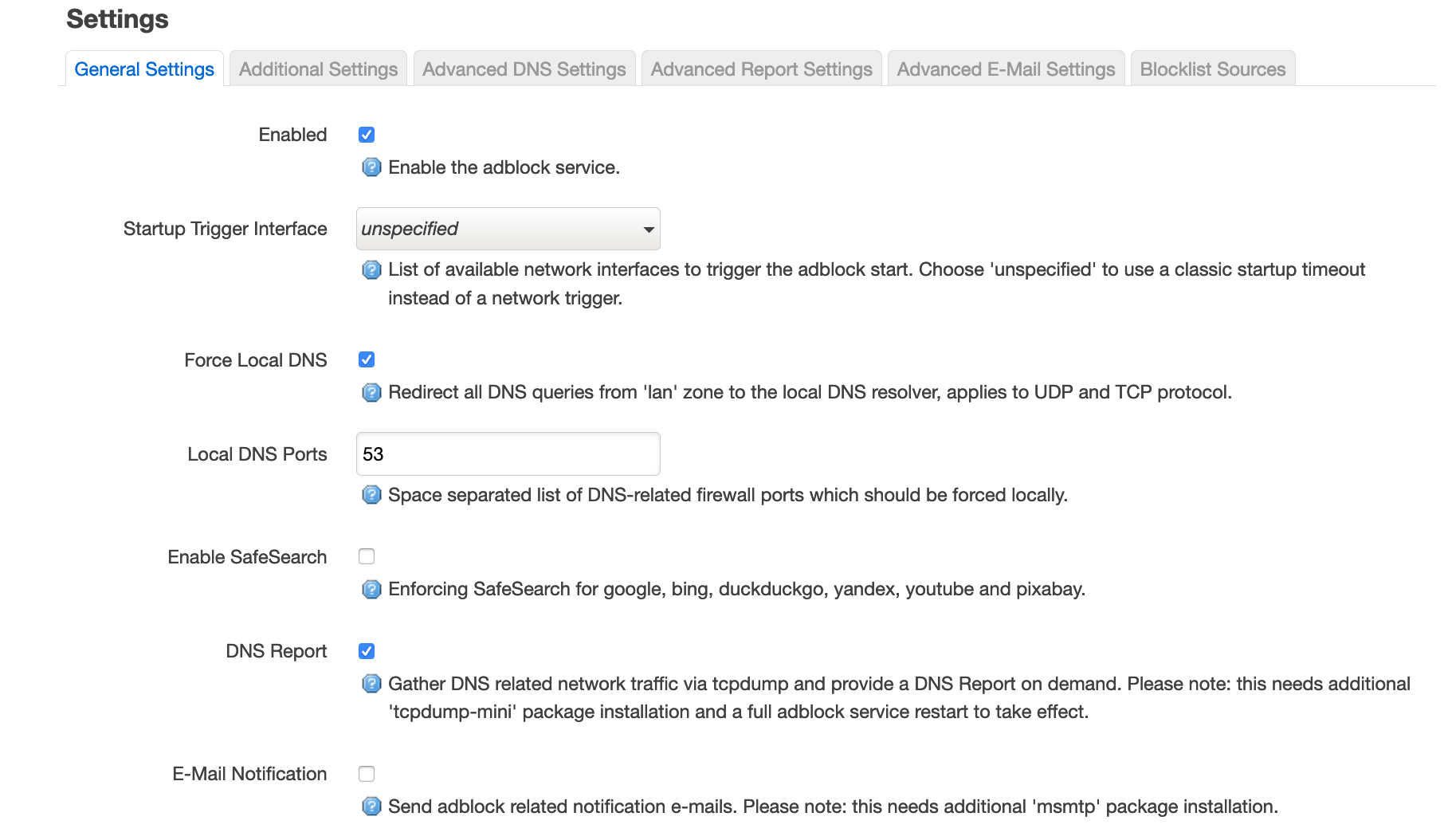Open the Startup Trigger Interface dropdown
The height and width of the screenshot is (840, 1444).
pos(508,229)
